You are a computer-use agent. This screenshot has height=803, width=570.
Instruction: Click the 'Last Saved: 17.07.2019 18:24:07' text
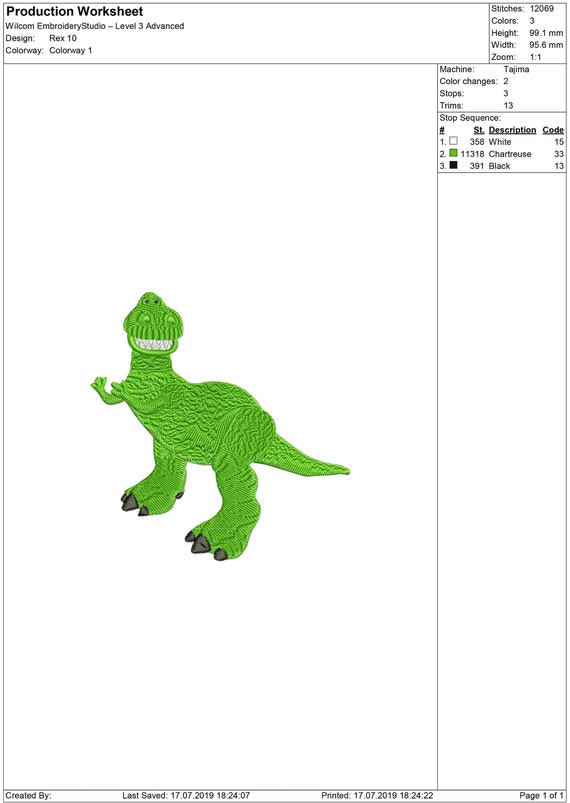tap(186, 795)
